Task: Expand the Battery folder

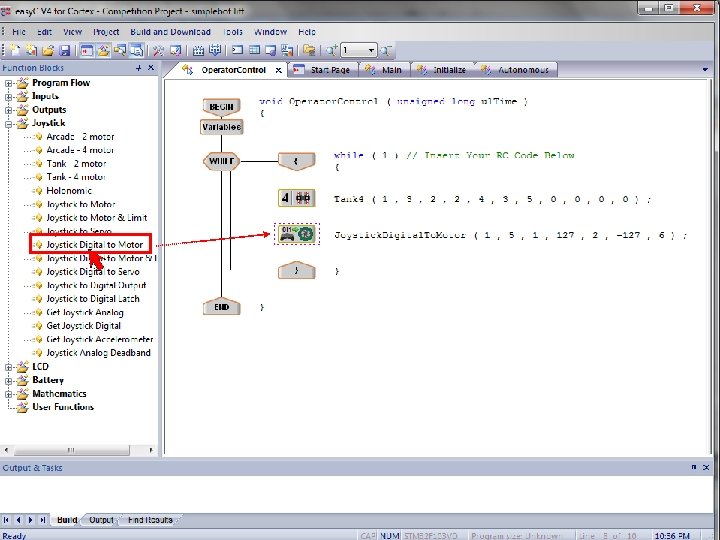Action: 8,381
